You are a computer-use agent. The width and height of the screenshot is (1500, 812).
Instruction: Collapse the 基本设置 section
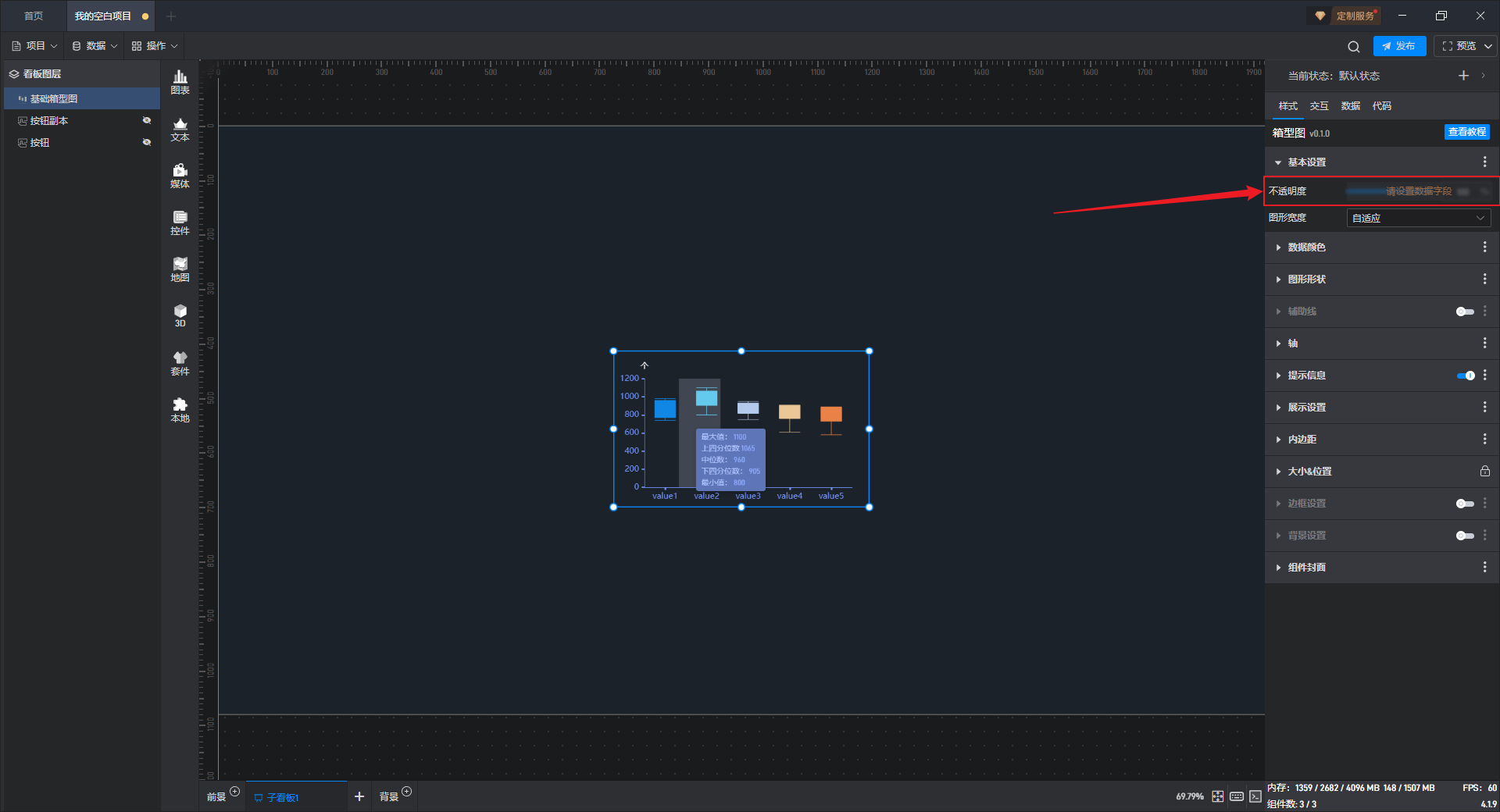1278,162
